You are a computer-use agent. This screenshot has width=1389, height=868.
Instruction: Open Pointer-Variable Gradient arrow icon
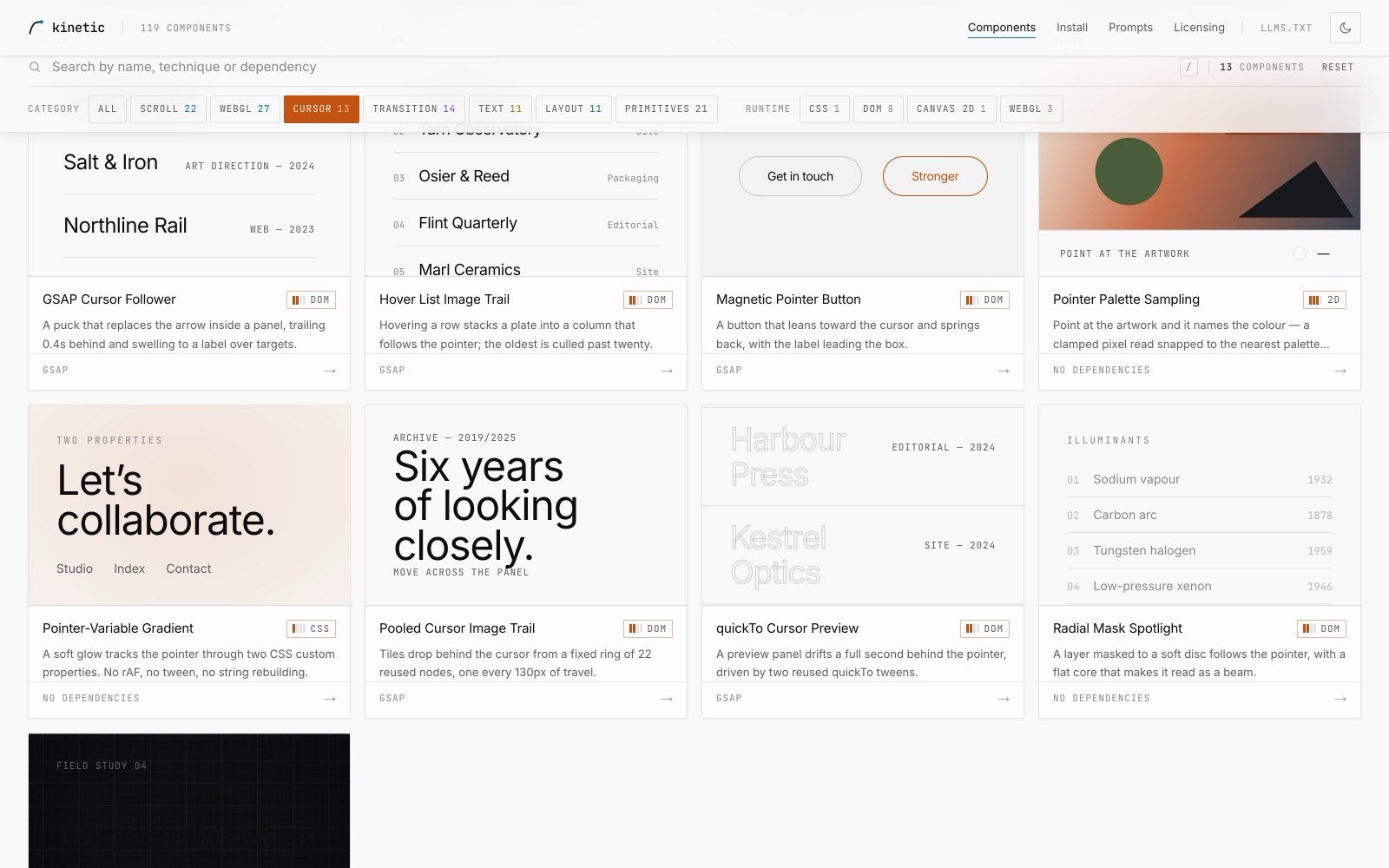(330, 699)
